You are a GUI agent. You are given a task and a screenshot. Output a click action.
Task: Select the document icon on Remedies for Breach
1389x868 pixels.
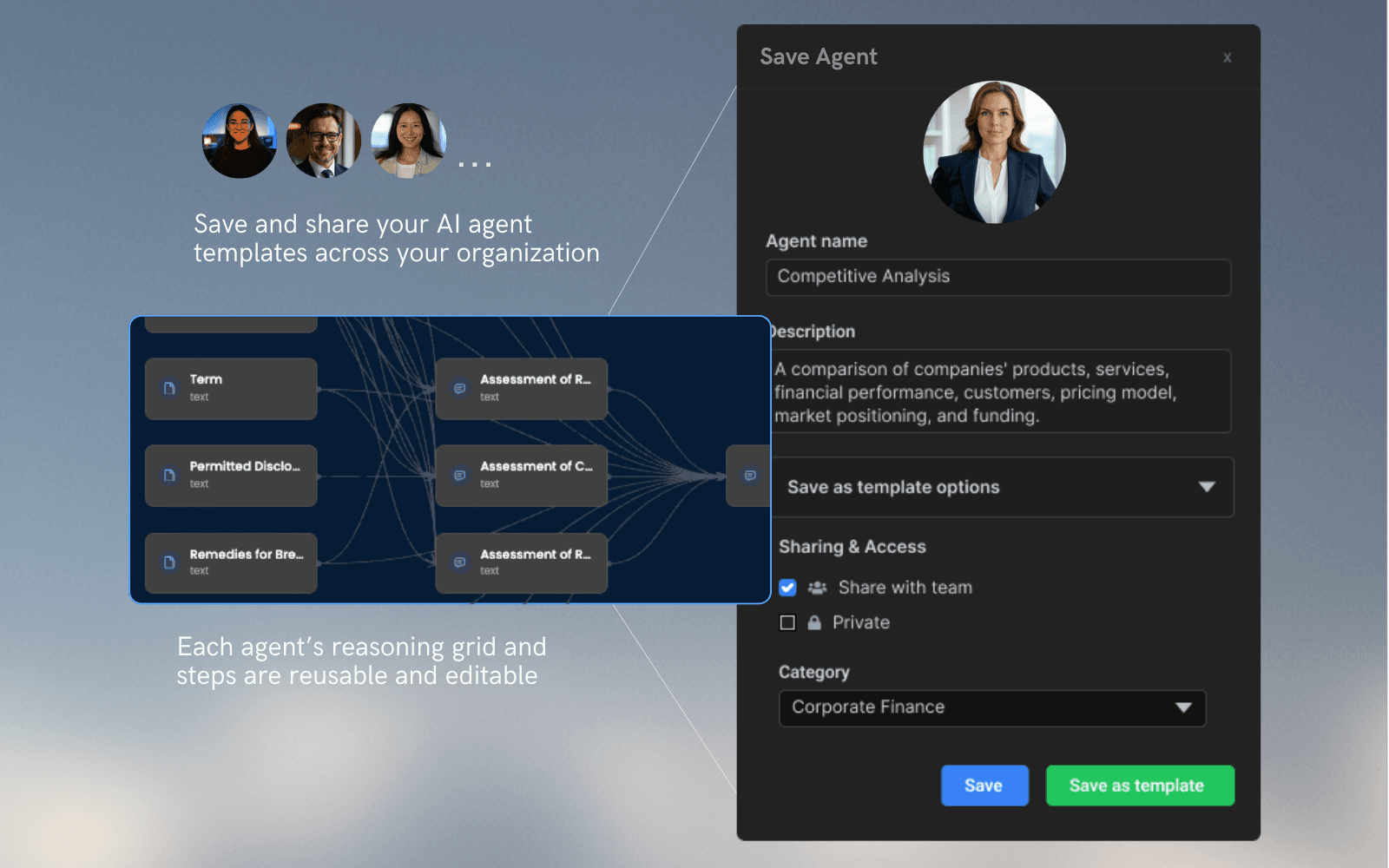pos(168,562)
